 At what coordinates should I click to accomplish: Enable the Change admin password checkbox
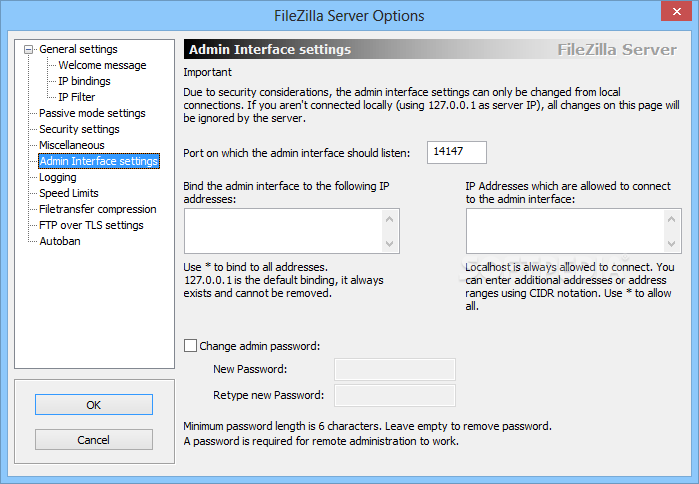(x=190, y=346)
